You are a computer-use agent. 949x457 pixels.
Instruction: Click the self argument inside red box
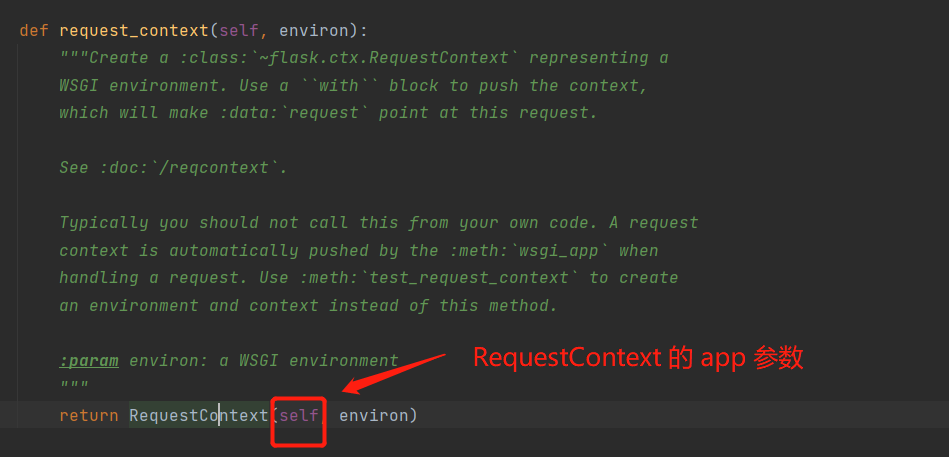299,415
